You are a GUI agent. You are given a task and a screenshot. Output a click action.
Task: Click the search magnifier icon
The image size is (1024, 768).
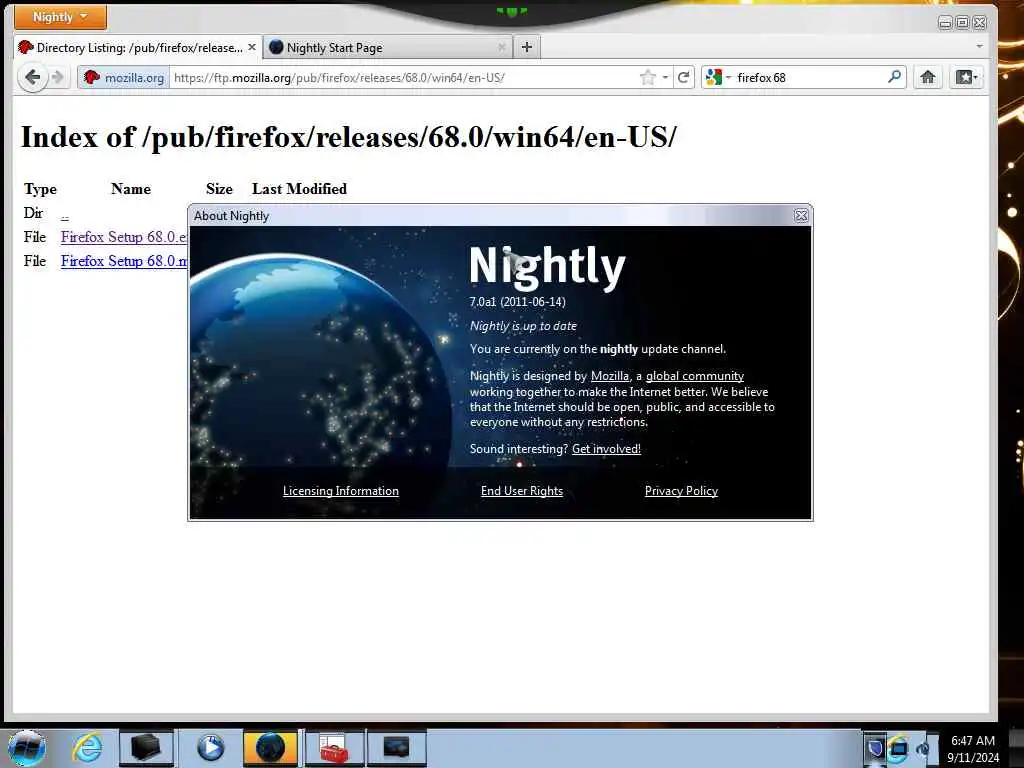pos(895,77)
